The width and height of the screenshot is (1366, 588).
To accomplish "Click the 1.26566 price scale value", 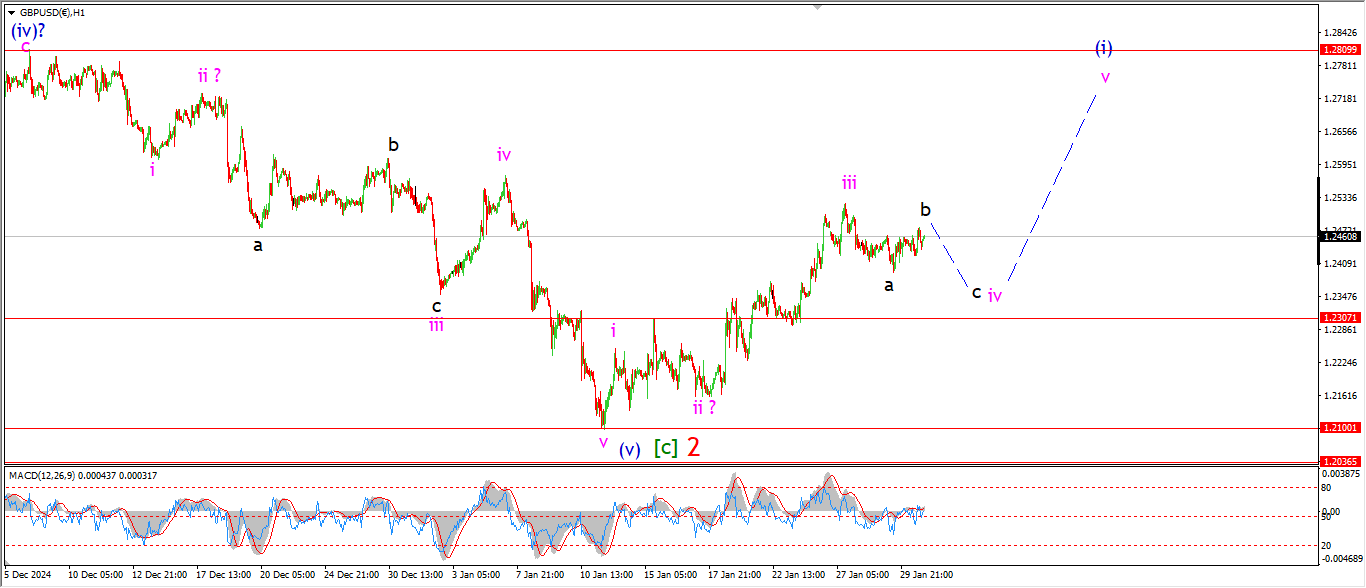I will click(1340, 132).
